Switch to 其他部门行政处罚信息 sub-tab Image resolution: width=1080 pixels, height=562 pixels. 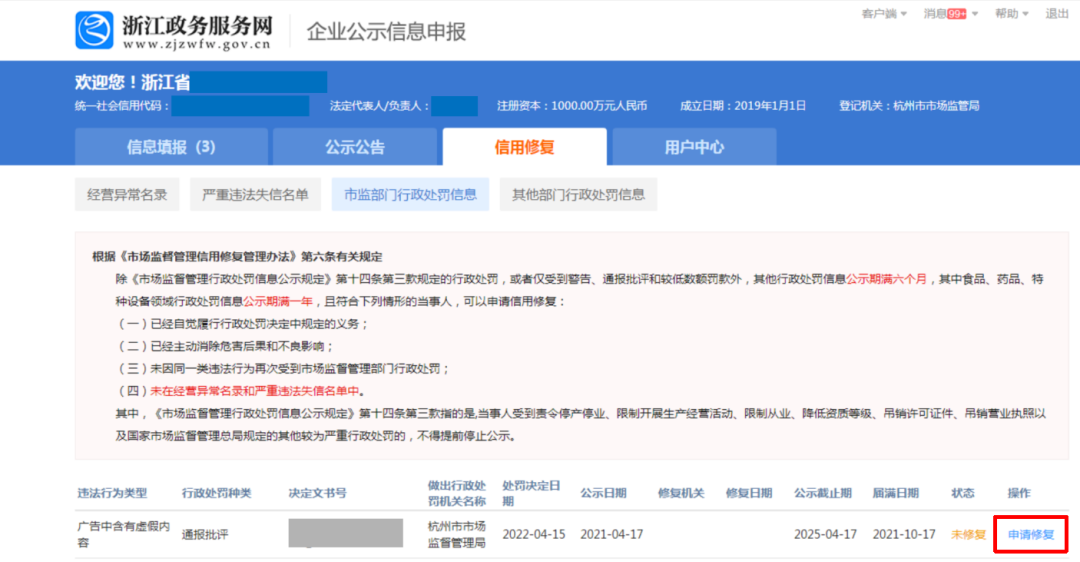[578, 195]
